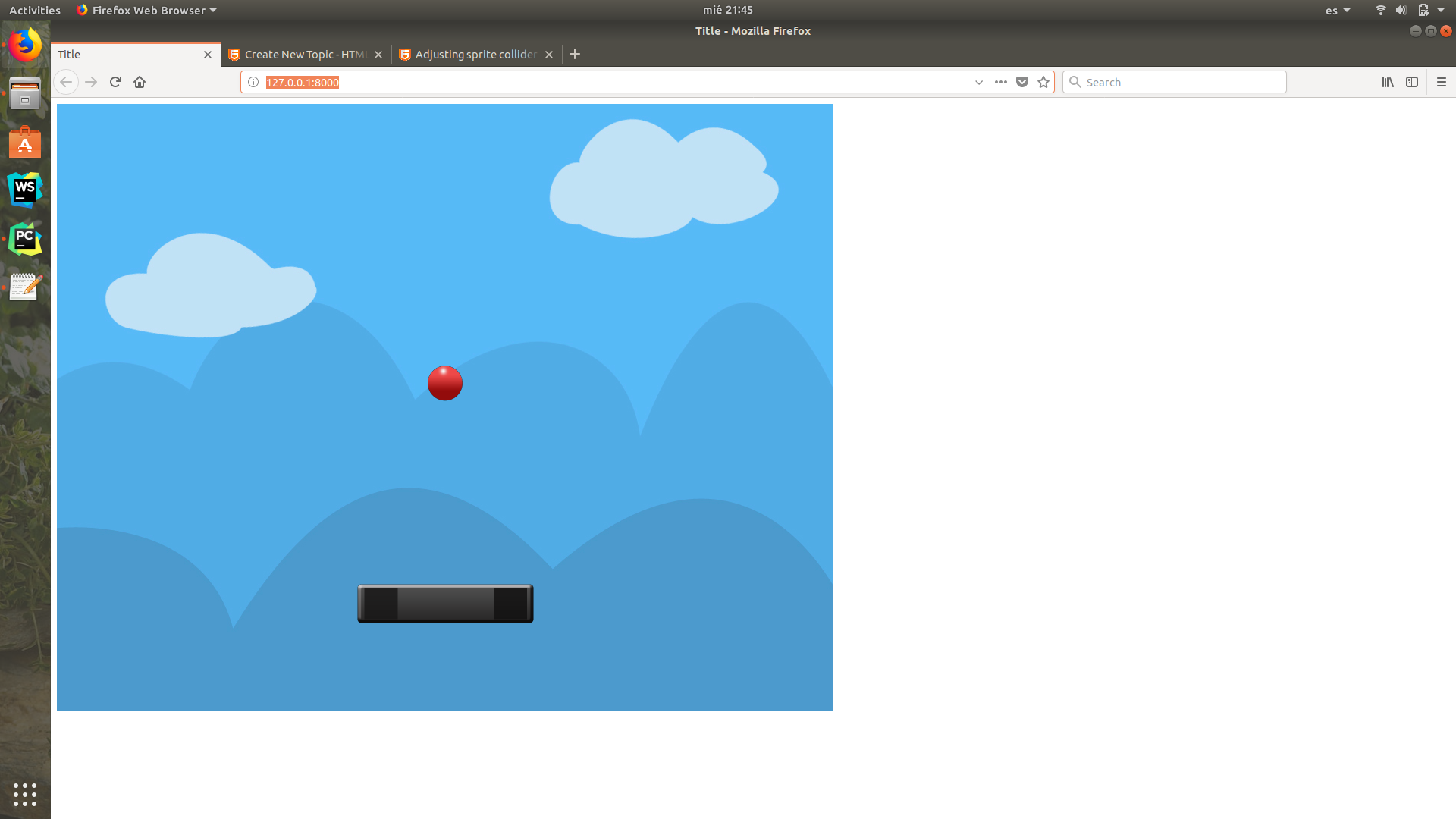Open the Firefox home page button

(x=140, y=82)
